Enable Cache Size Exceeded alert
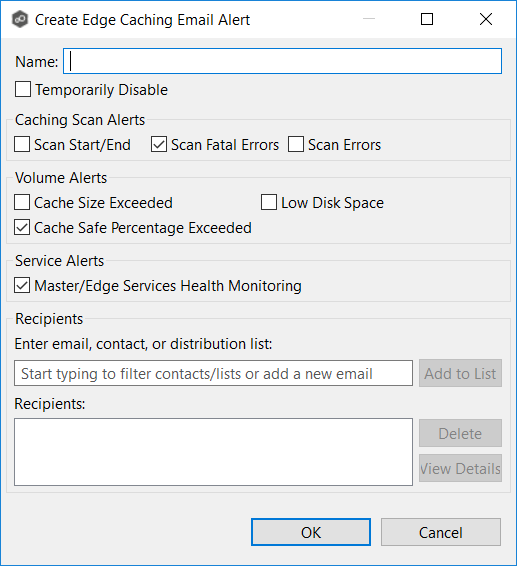The image size is (517, 566). [x=22, y=203]
